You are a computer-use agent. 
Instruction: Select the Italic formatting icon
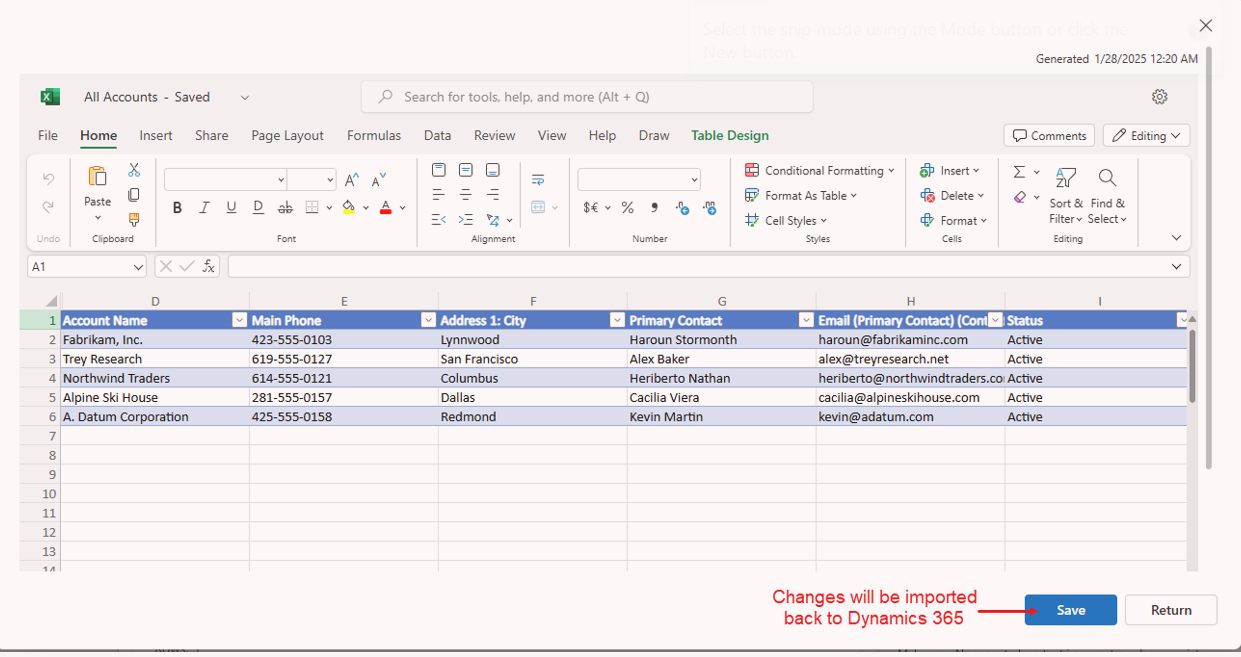pos(204,207)
